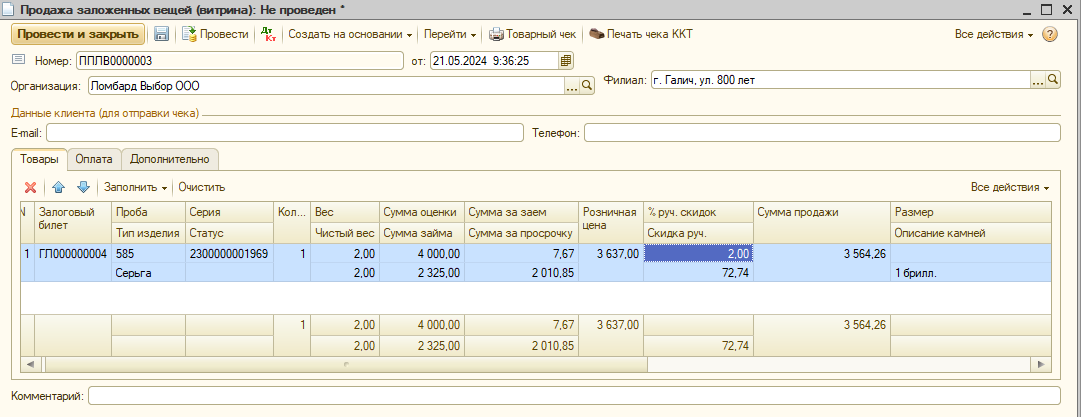1081x417 pixels.
Task: Maximize the document window
Action: (x=1047, y=9)
